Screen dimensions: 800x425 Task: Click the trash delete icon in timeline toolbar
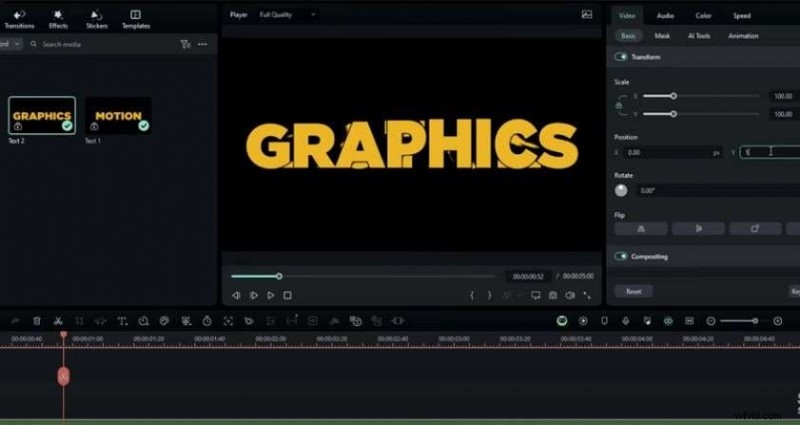coord(37,321)
